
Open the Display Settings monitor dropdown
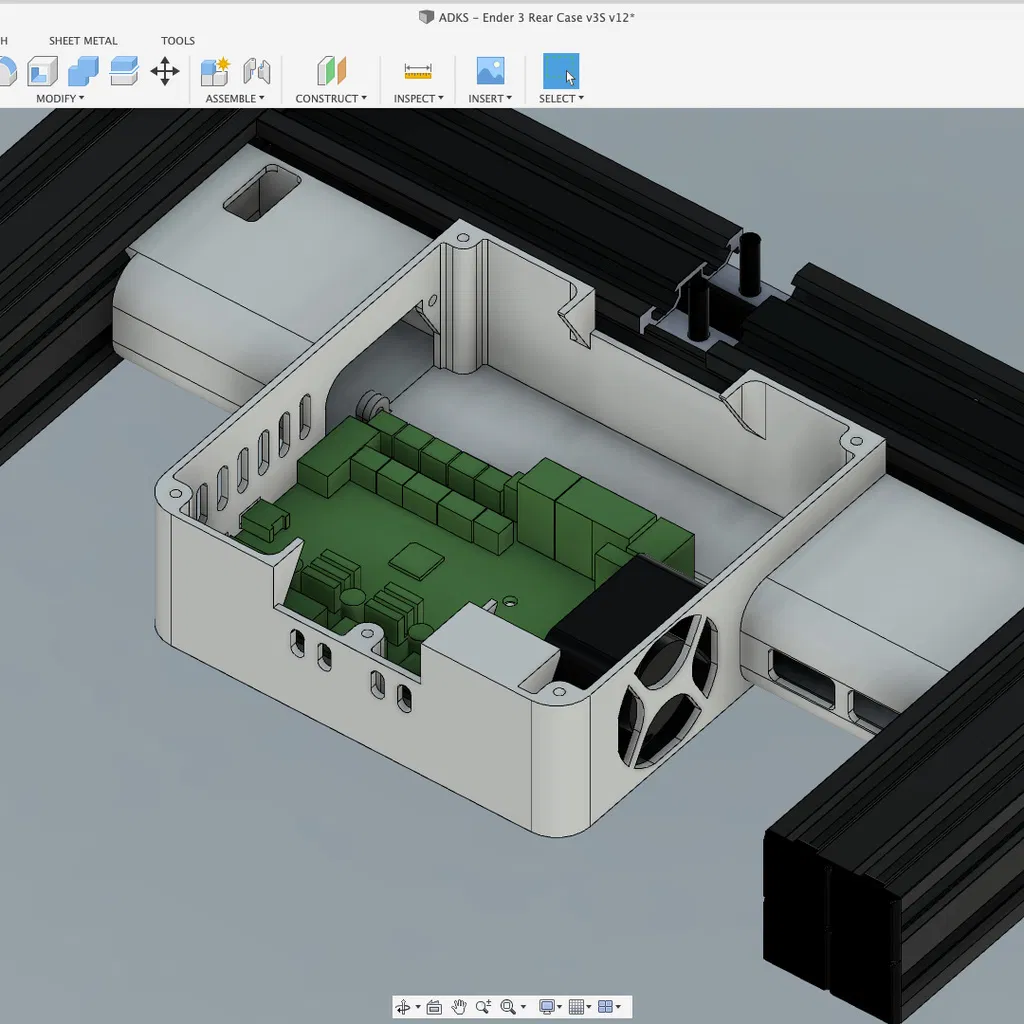pyautogui.click(x=550, y=1007)
